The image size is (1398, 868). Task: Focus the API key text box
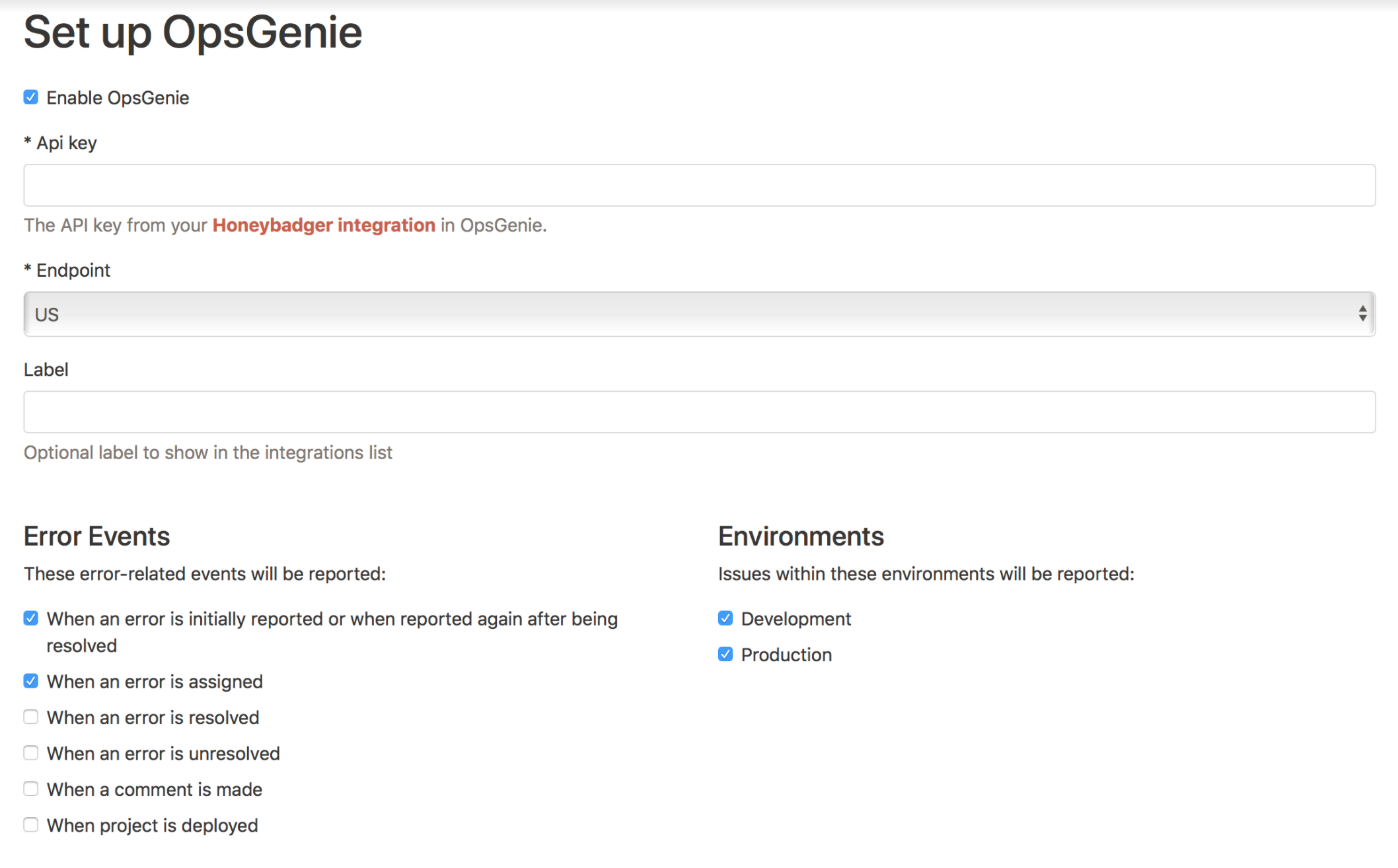pyautogui.click(x=699, y=185)
